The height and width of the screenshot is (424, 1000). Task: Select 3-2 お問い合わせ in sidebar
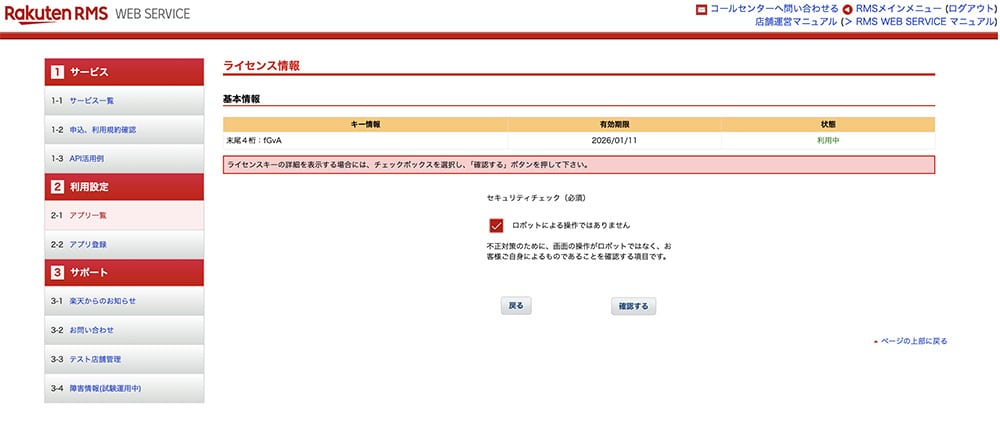coord(91,330)
